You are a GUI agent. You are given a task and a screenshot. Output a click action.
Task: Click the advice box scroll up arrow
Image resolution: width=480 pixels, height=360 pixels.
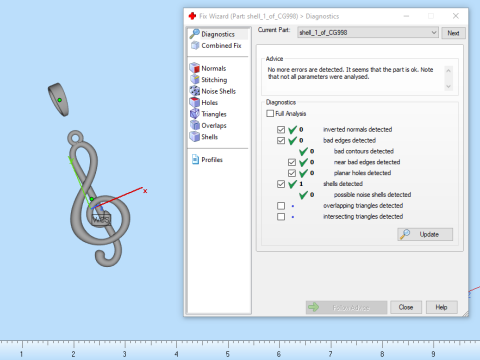(448, 71)
